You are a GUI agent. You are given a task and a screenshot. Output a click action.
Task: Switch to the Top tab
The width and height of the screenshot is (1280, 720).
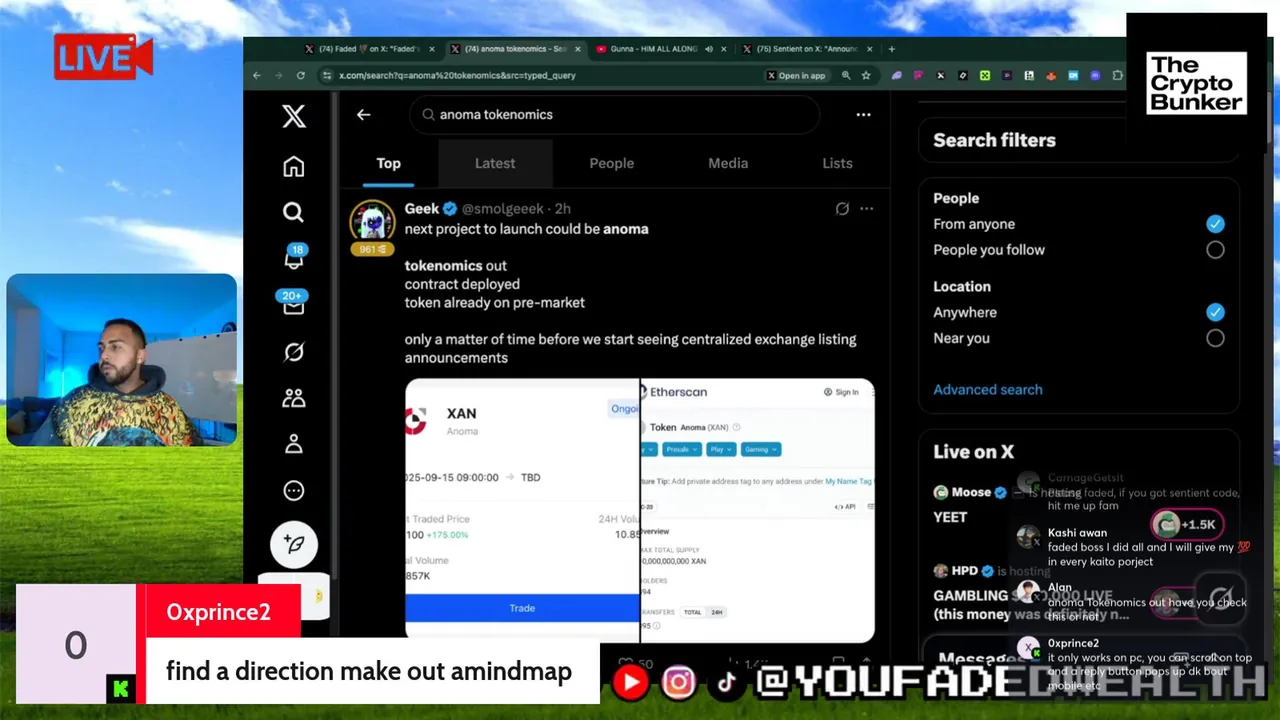point(388,163)
